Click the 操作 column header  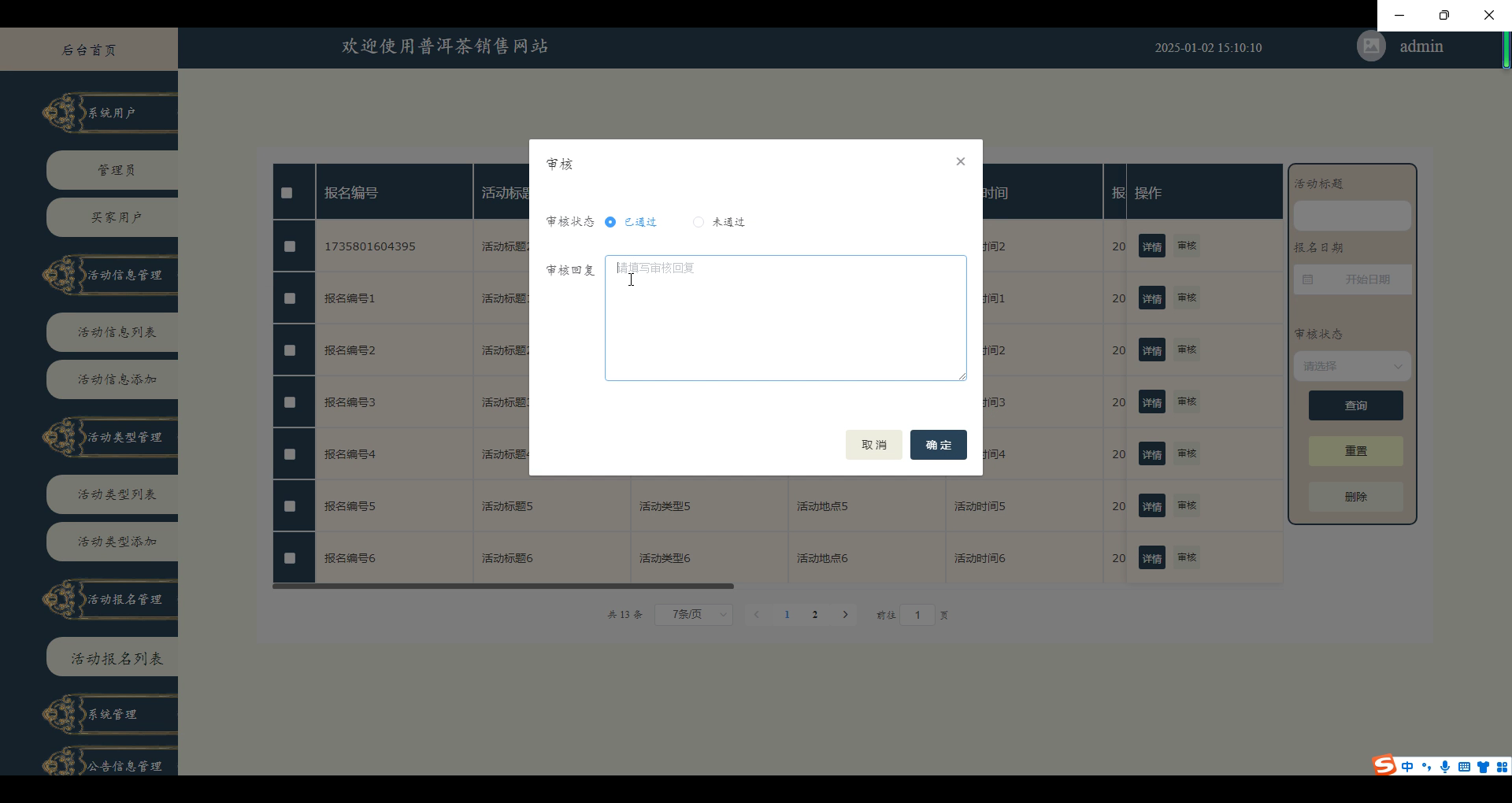point(1205,192)
